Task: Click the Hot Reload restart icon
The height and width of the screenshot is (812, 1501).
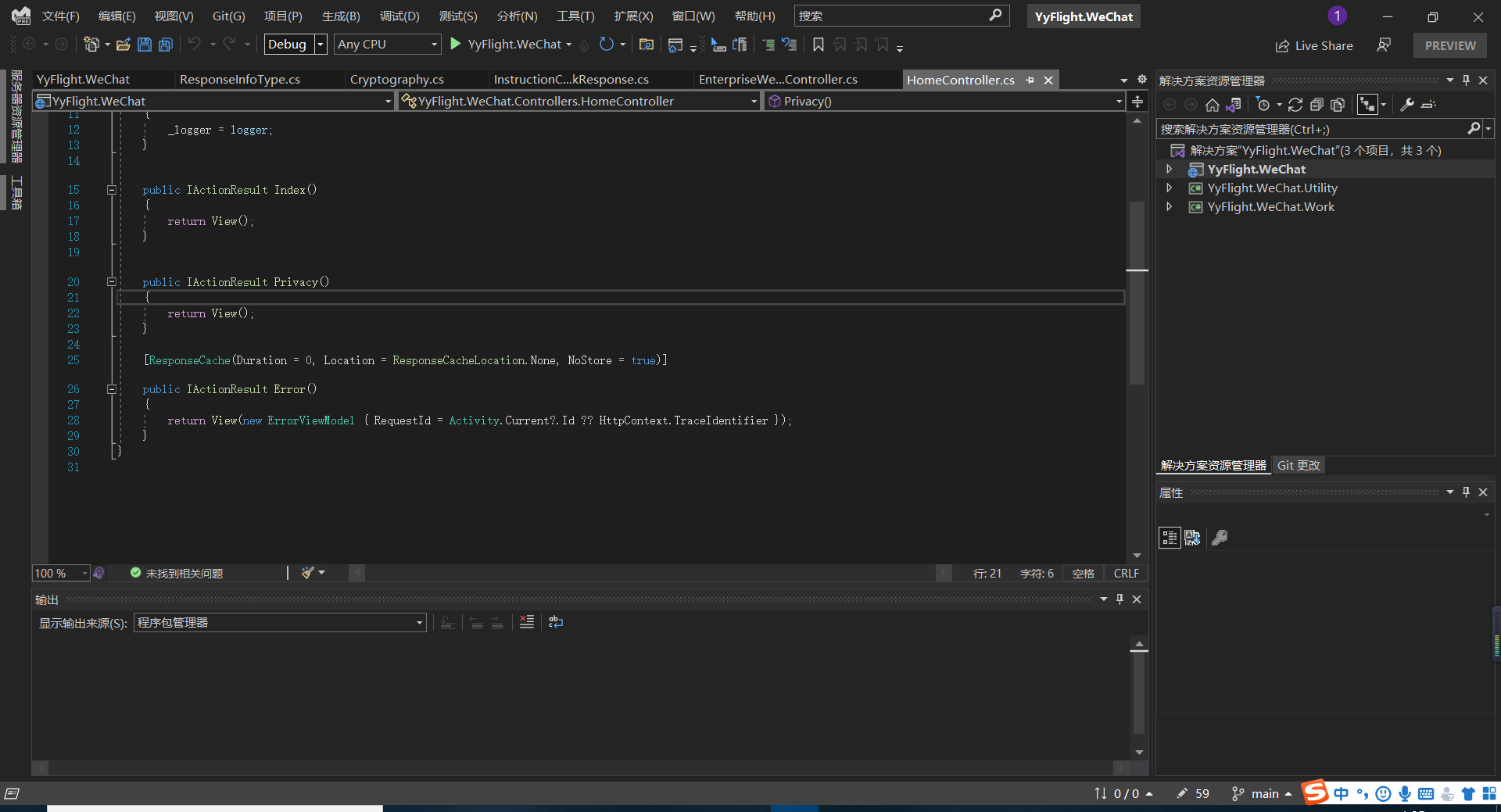Action: click(x=607, y=45)
